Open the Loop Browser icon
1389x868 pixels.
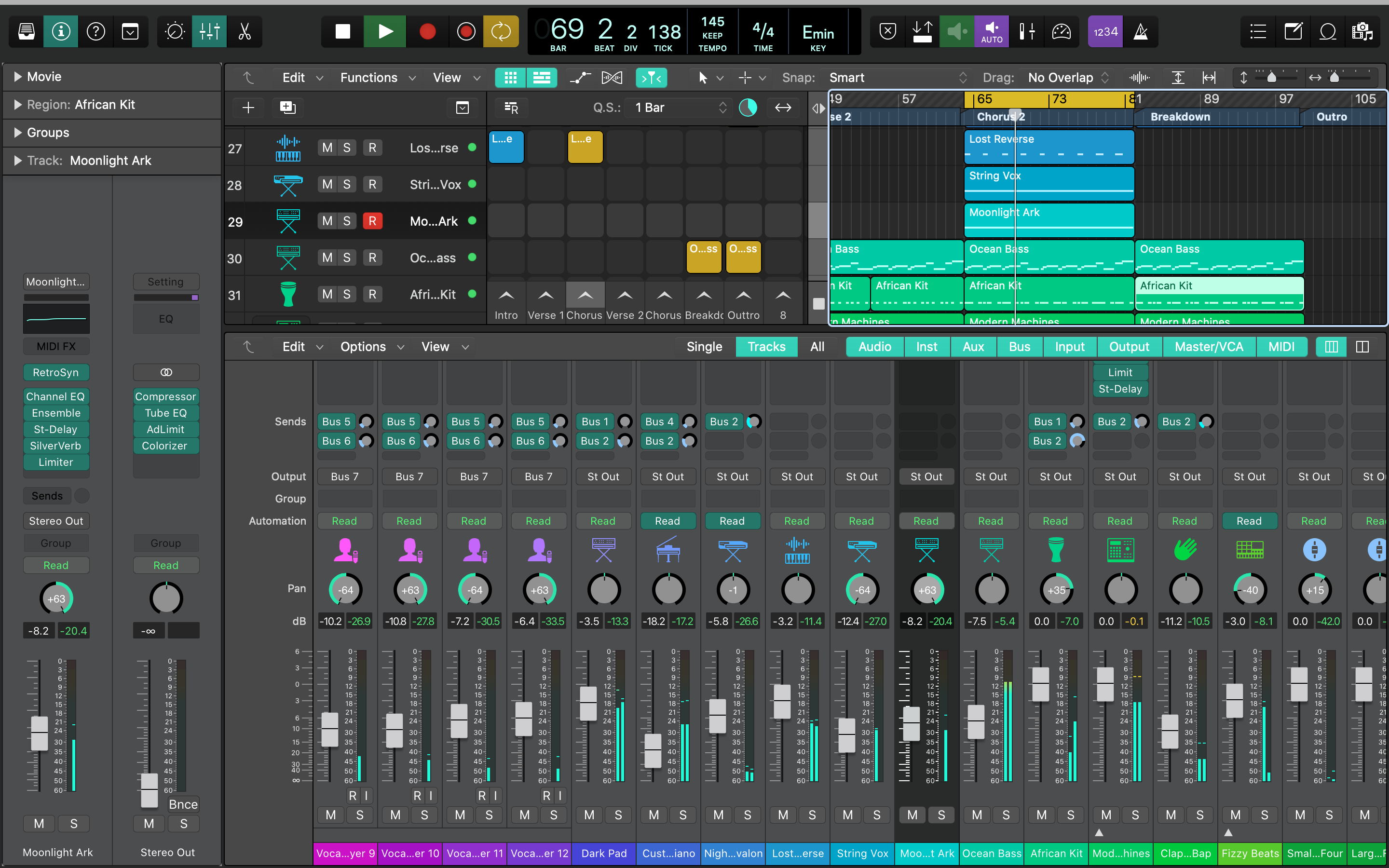1328,31
